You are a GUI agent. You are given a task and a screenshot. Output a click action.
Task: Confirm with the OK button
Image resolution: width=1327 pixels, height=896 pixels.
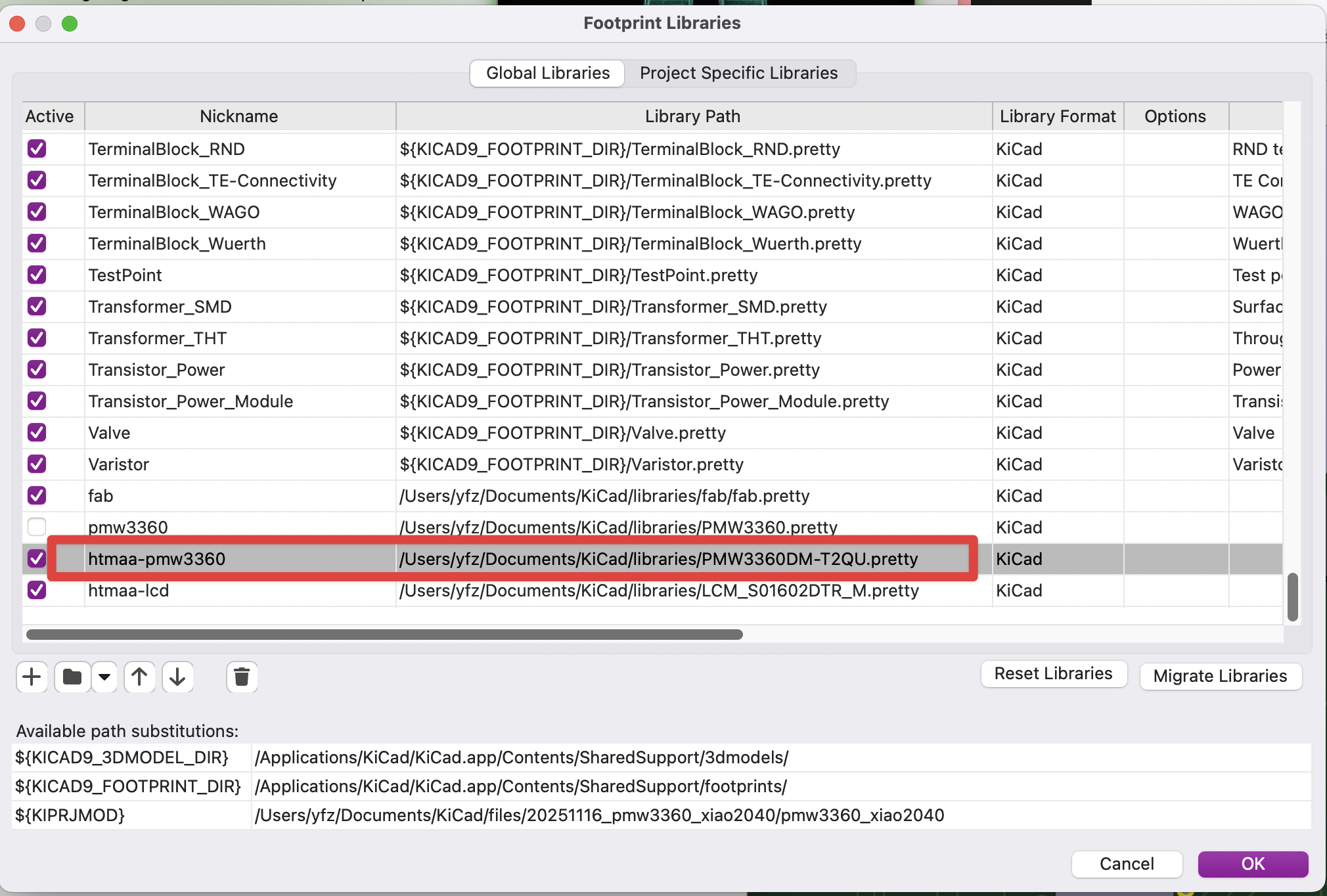coord(1253,864)
